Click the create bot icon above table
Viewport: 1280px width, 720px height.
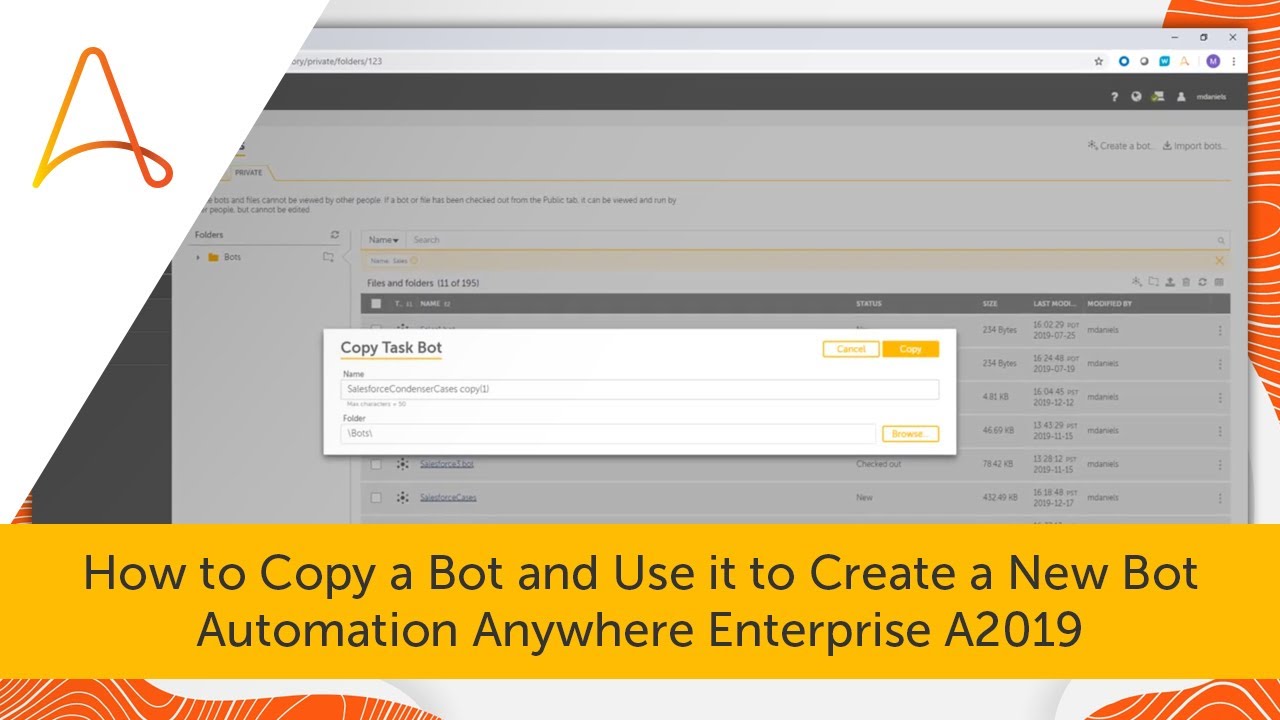click(x=1136, y=282)
